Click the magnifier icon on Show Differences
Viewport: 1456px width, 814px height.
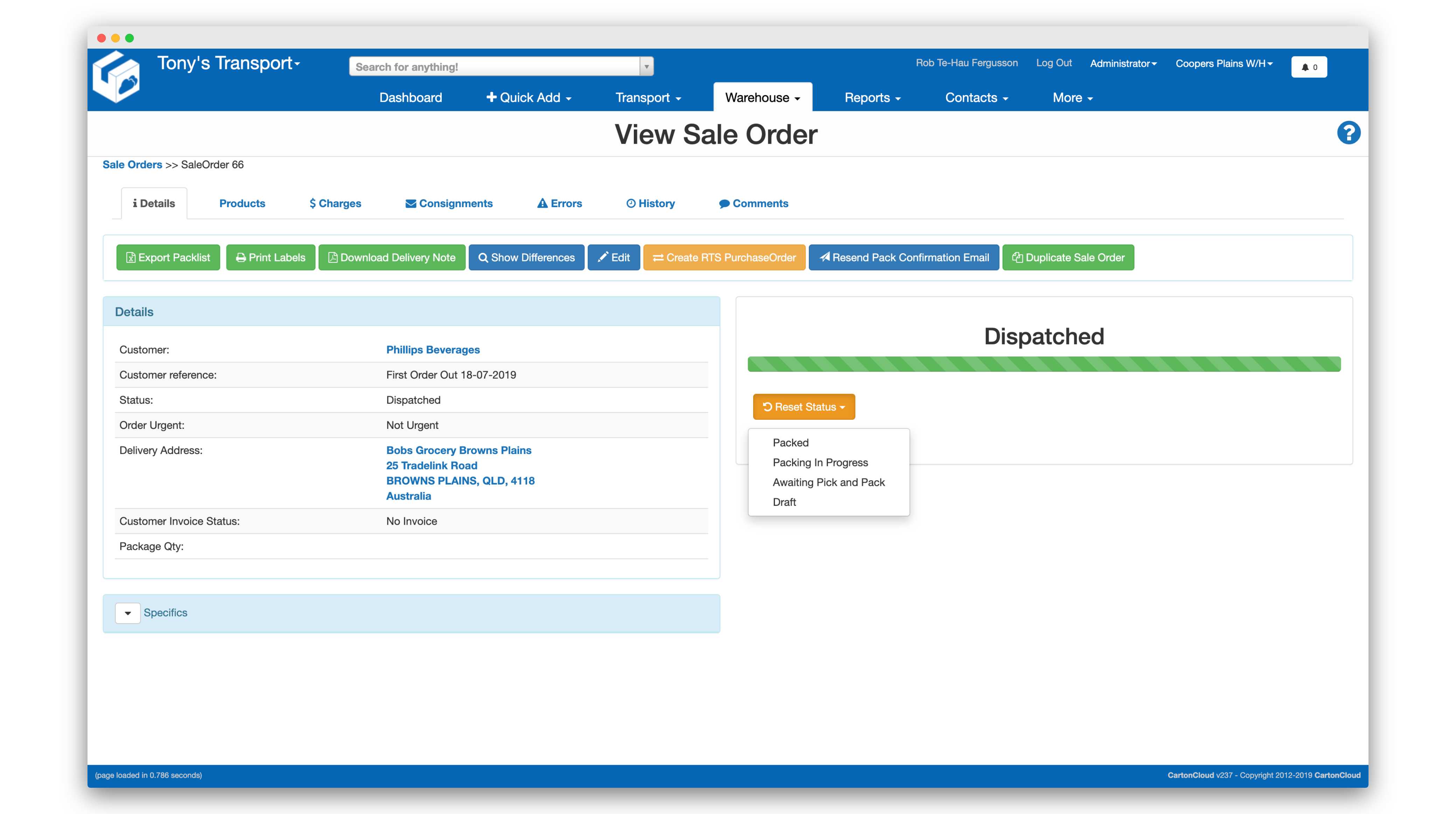(x=483, y=257)
